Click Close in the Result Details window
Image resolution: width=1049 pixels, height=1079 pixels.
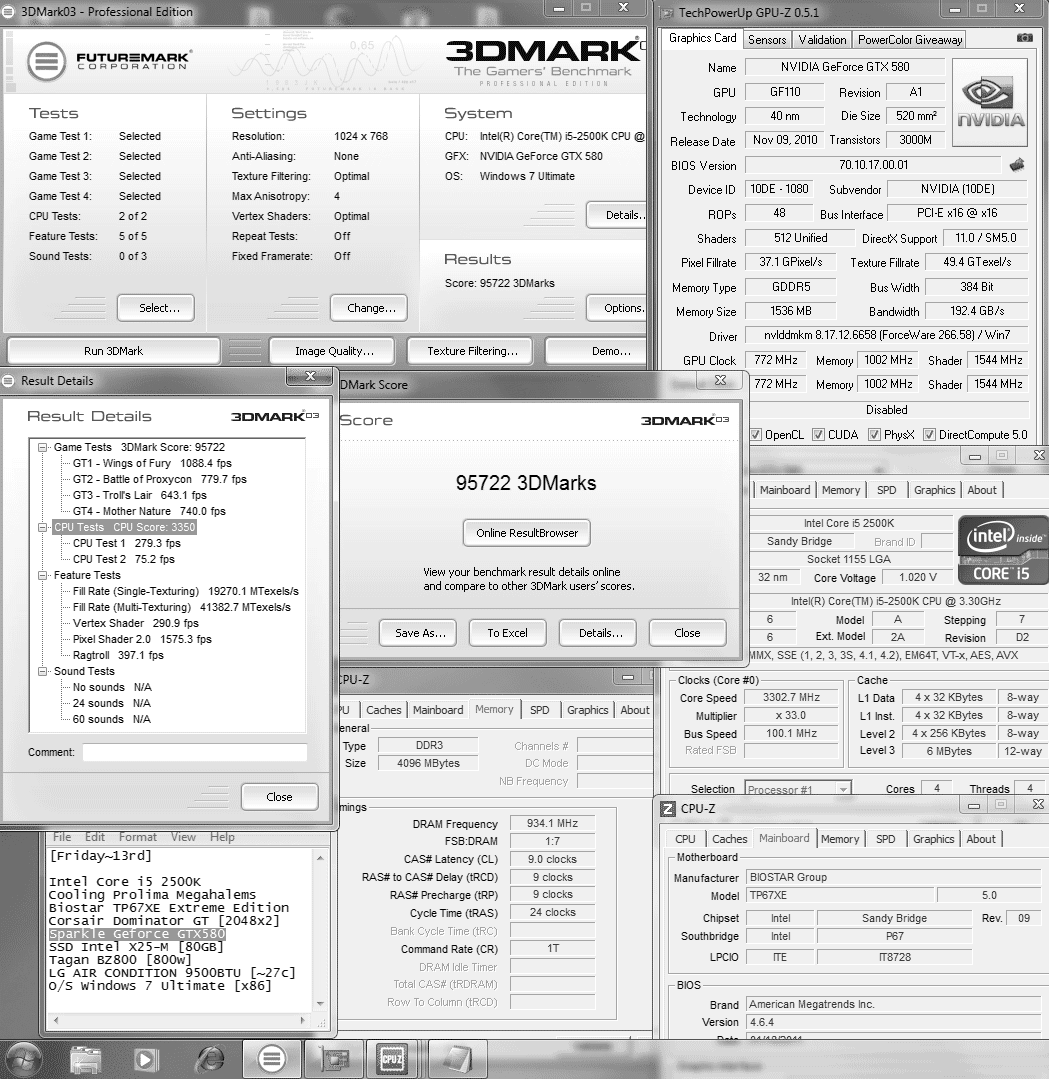[x=279, y=797]
